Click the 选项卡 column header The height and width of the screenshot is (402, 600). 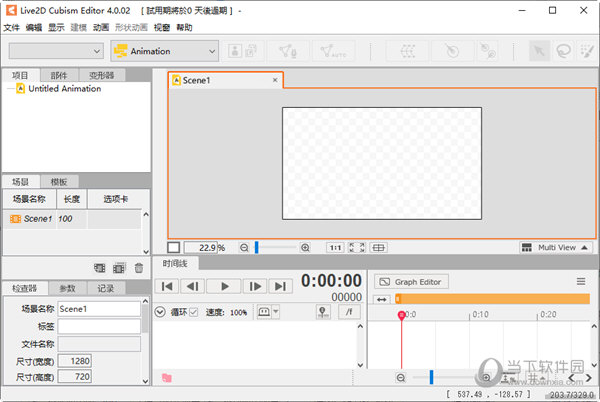[x=116, y=199]
